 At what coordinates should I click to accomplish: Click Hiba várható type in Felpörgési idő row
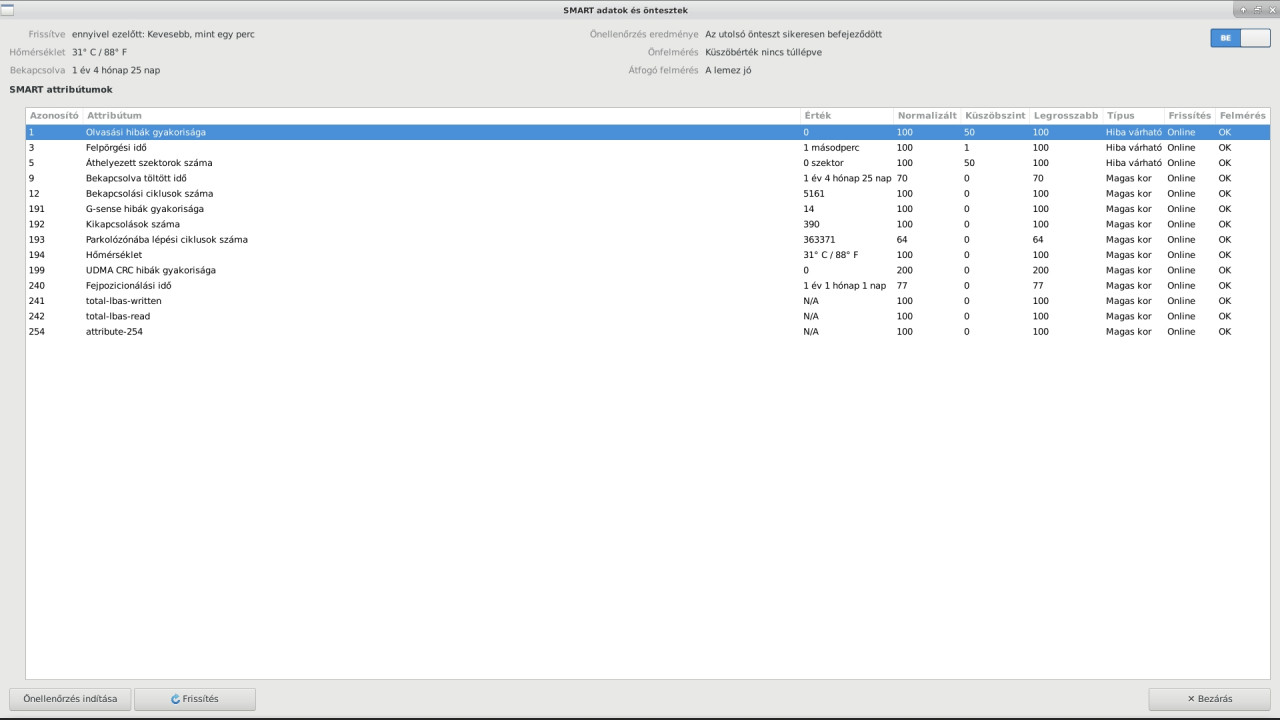1133,148
